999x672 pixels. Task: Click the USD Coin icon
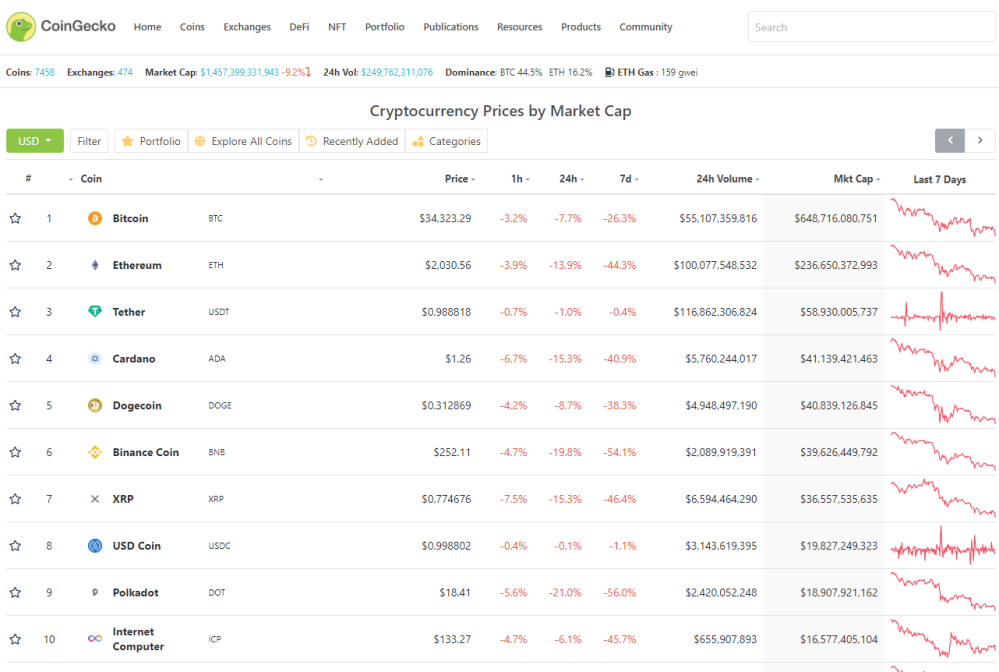click(95, 546)
